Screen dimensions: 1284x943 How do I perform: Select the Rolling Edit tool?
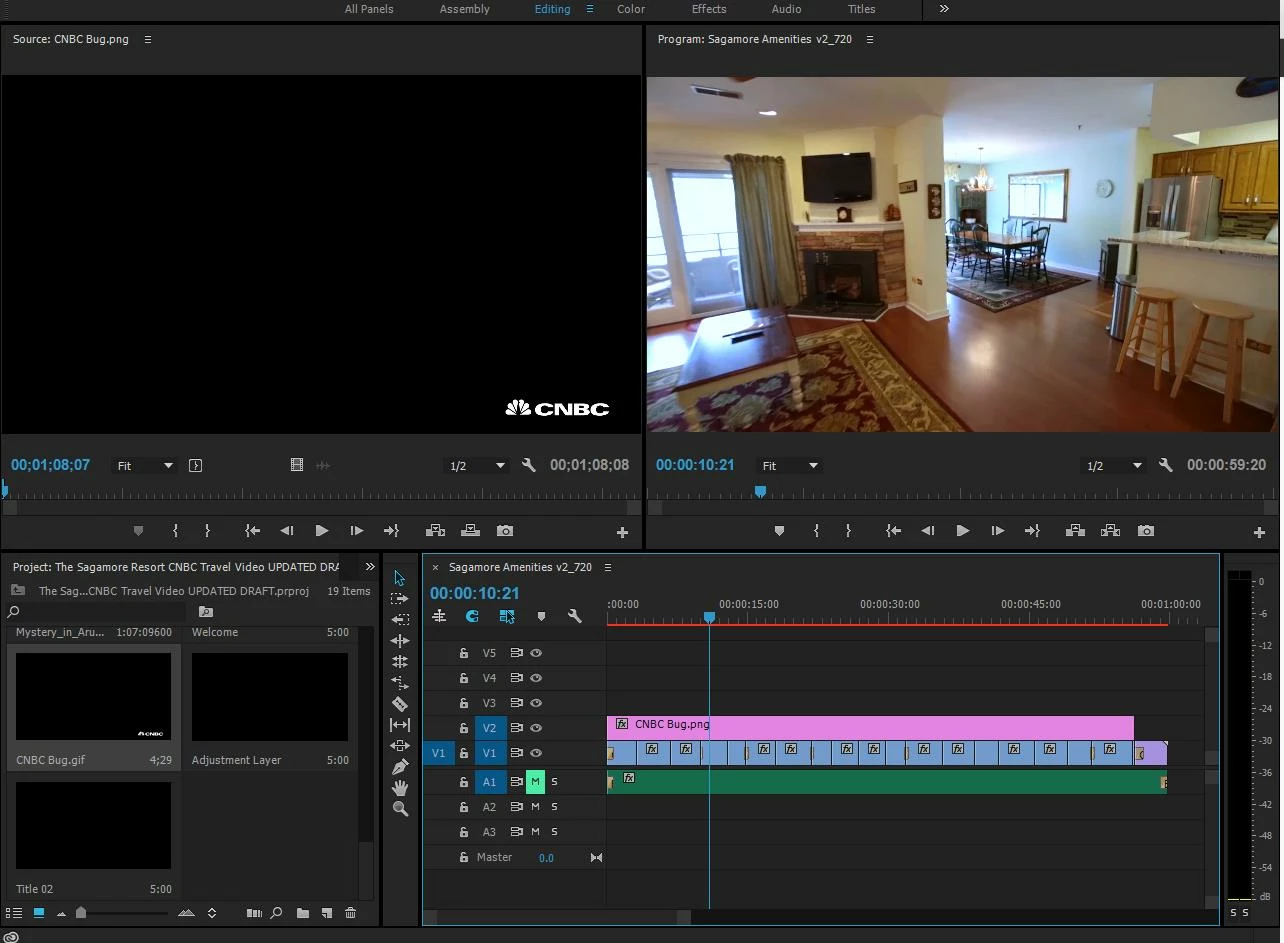coord(400,662)
